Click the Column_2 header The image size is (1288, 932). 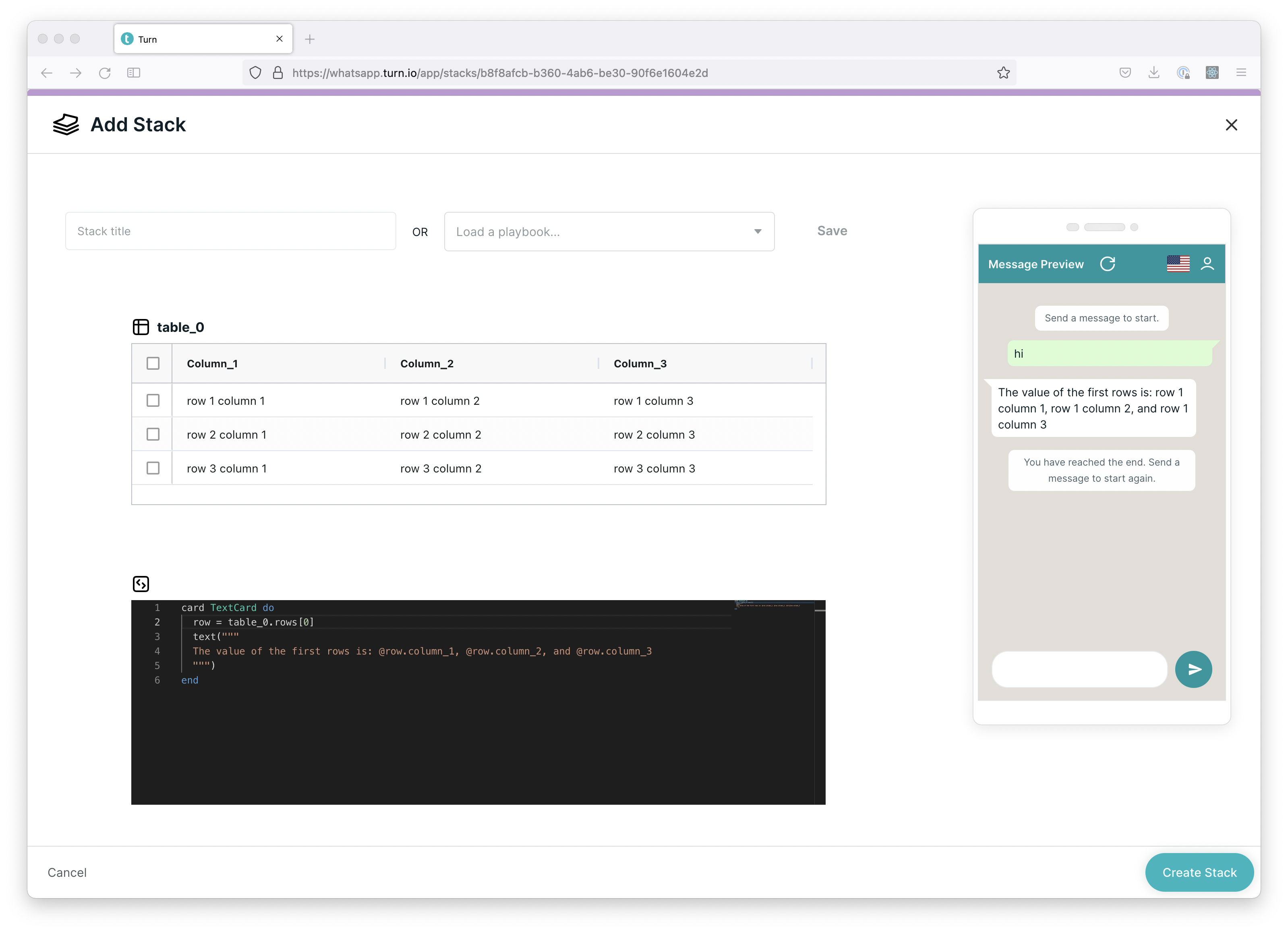point(427,363)
